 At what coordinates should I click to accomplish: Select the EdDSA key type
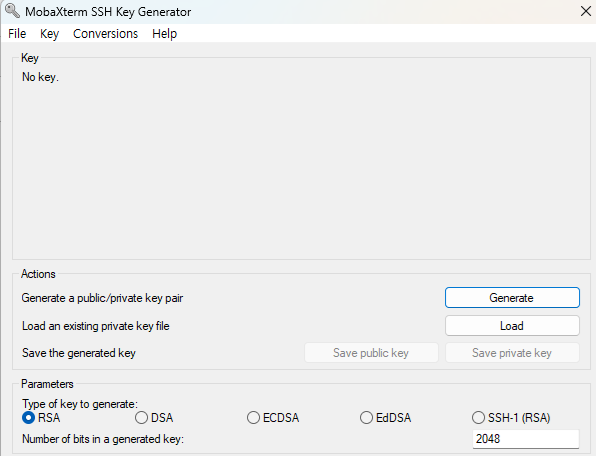[385, 418]
